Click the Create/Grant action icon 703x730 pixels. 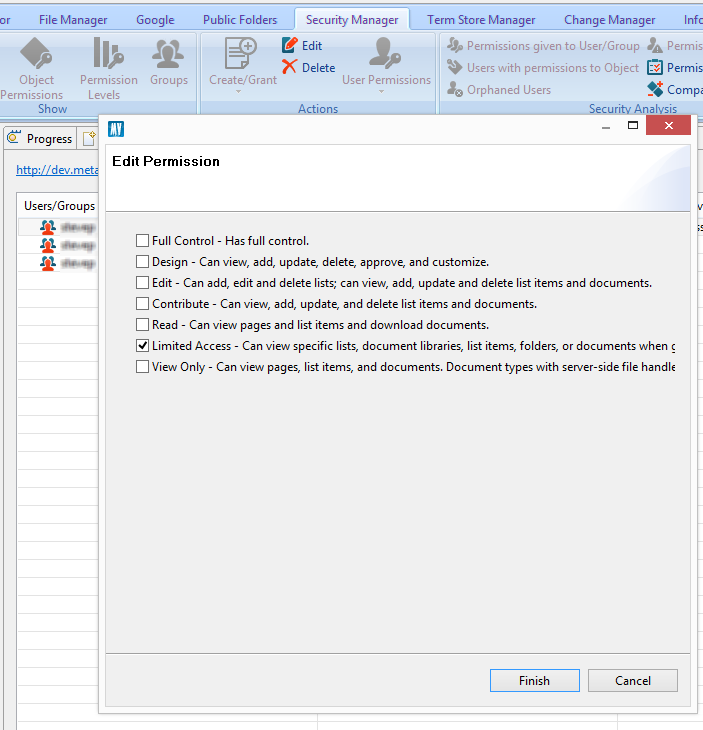click(241, 54)
